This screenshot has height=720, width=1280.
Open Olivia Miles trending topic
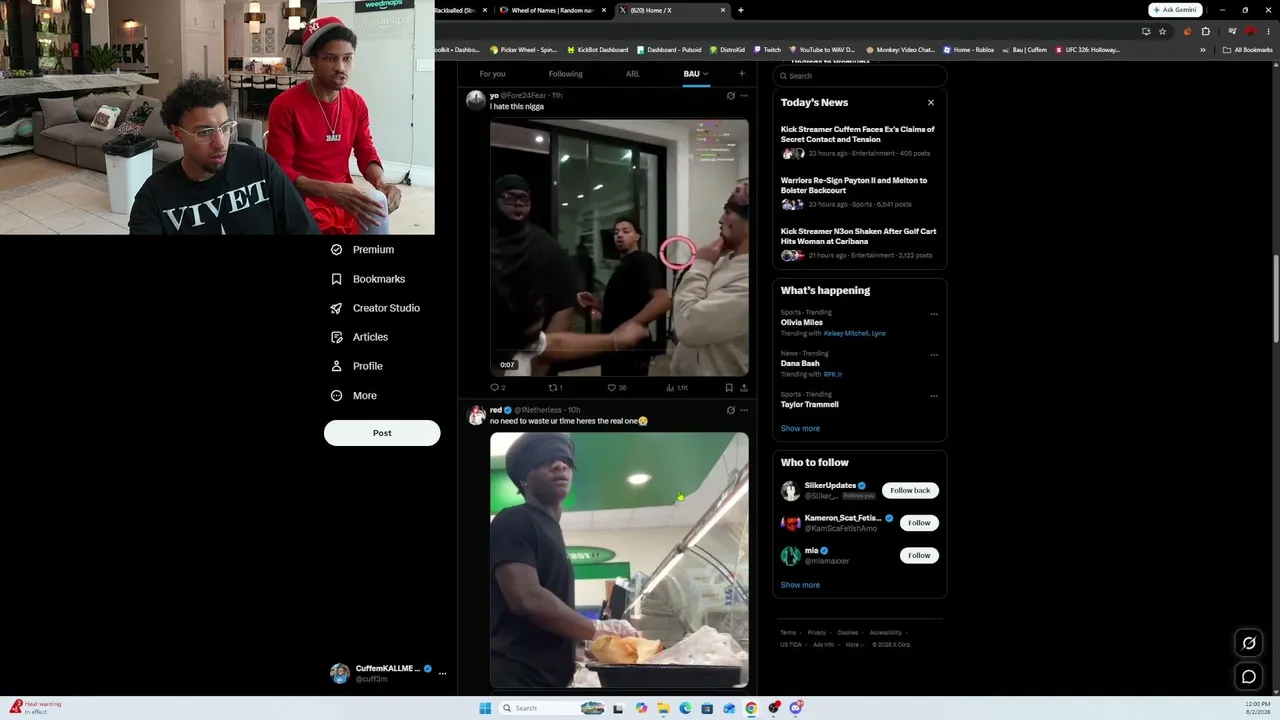pos(802,323)
